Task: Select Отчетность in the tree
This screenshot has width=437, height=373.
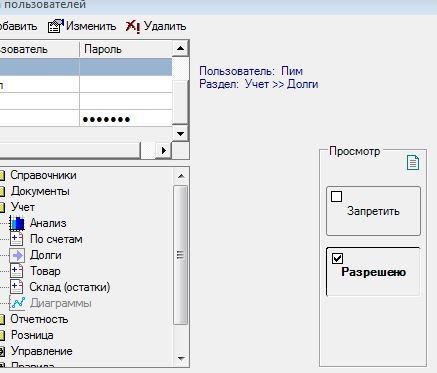Action: 39,319
